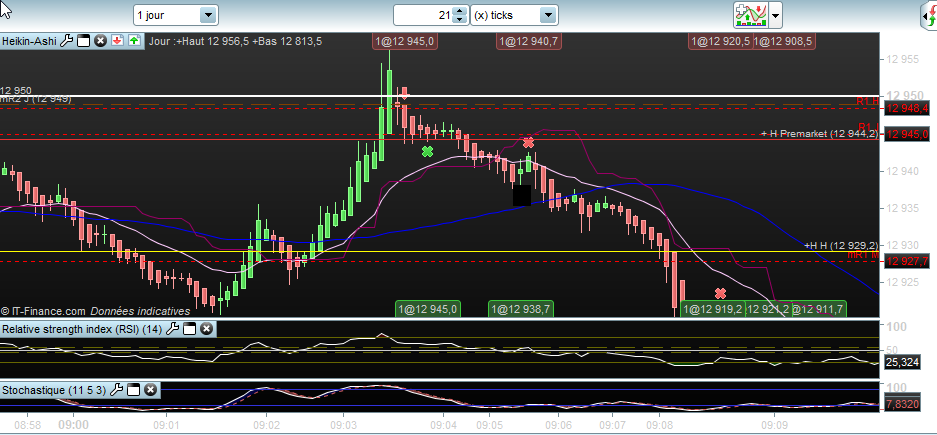Click the 09:08 time axis label

pos(659,425)
